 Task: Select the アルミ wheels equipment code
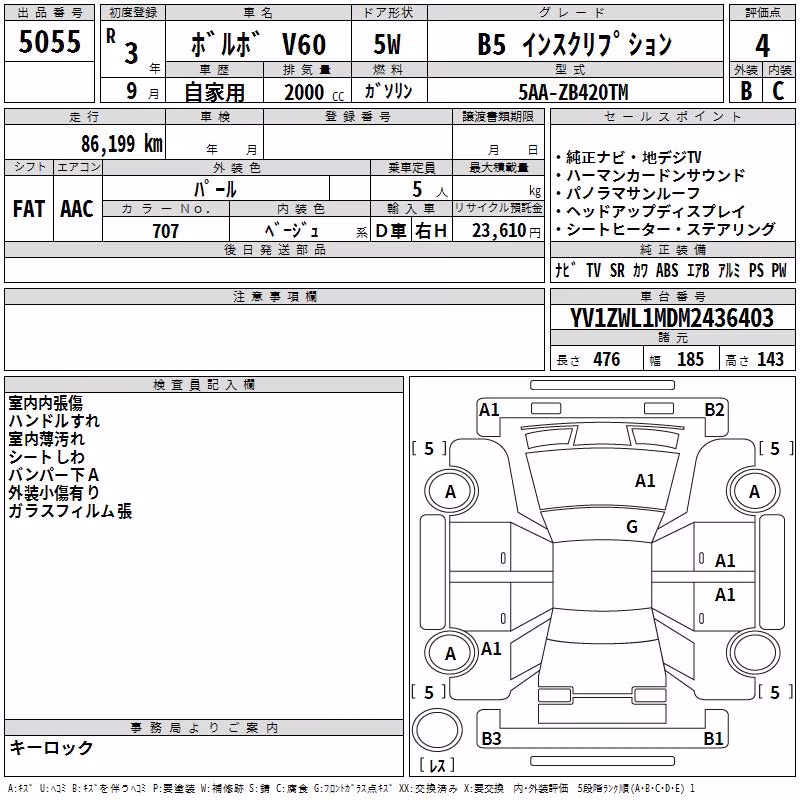(729, 270)
